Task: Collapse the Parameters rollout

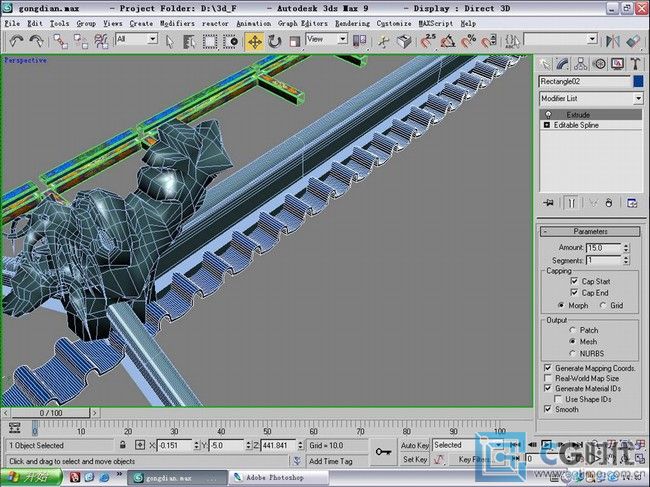Action: point(590,231)
